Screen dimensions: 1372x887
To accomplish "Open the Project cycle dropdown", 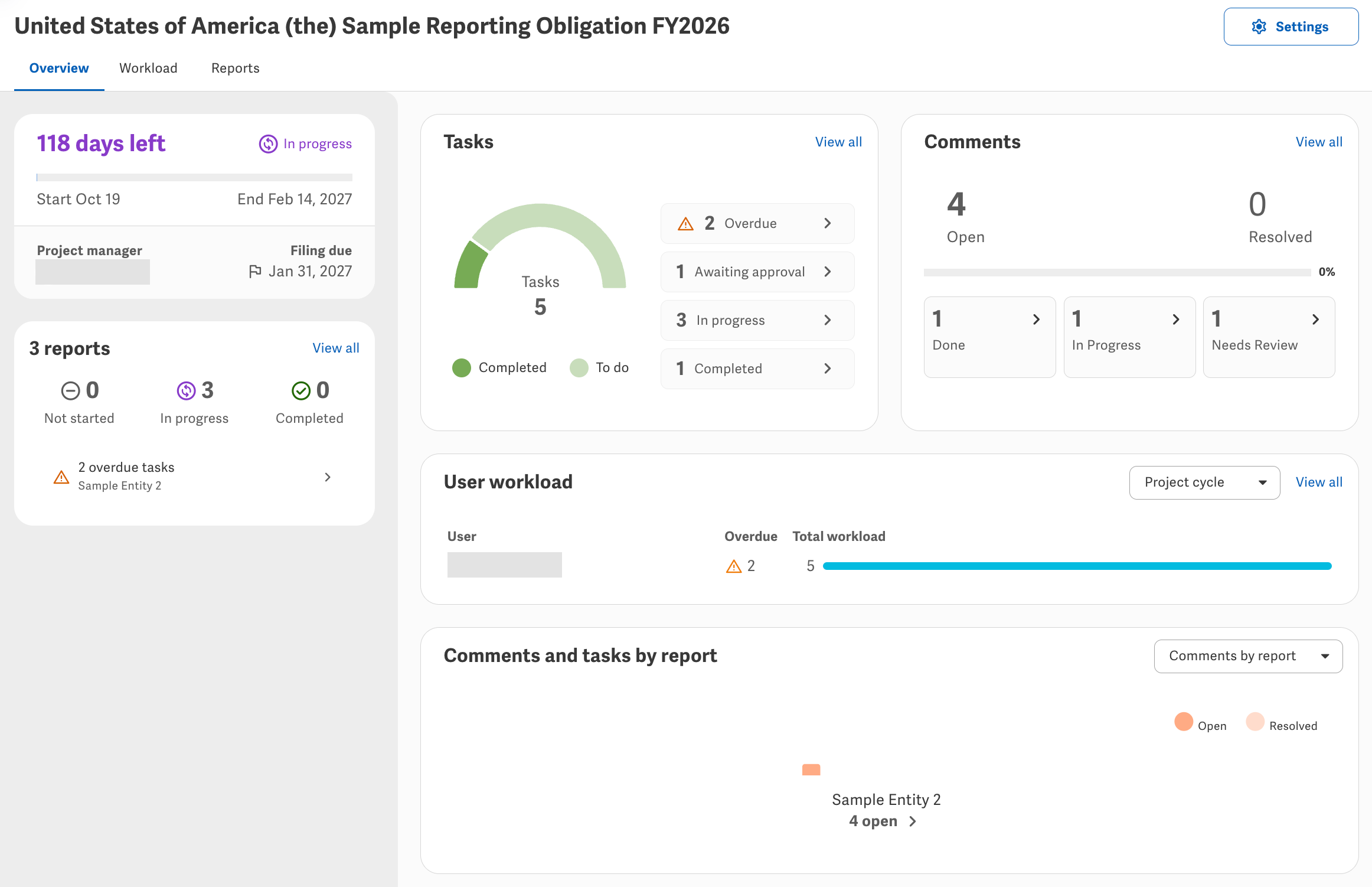I will click(x=1204, y=482).
